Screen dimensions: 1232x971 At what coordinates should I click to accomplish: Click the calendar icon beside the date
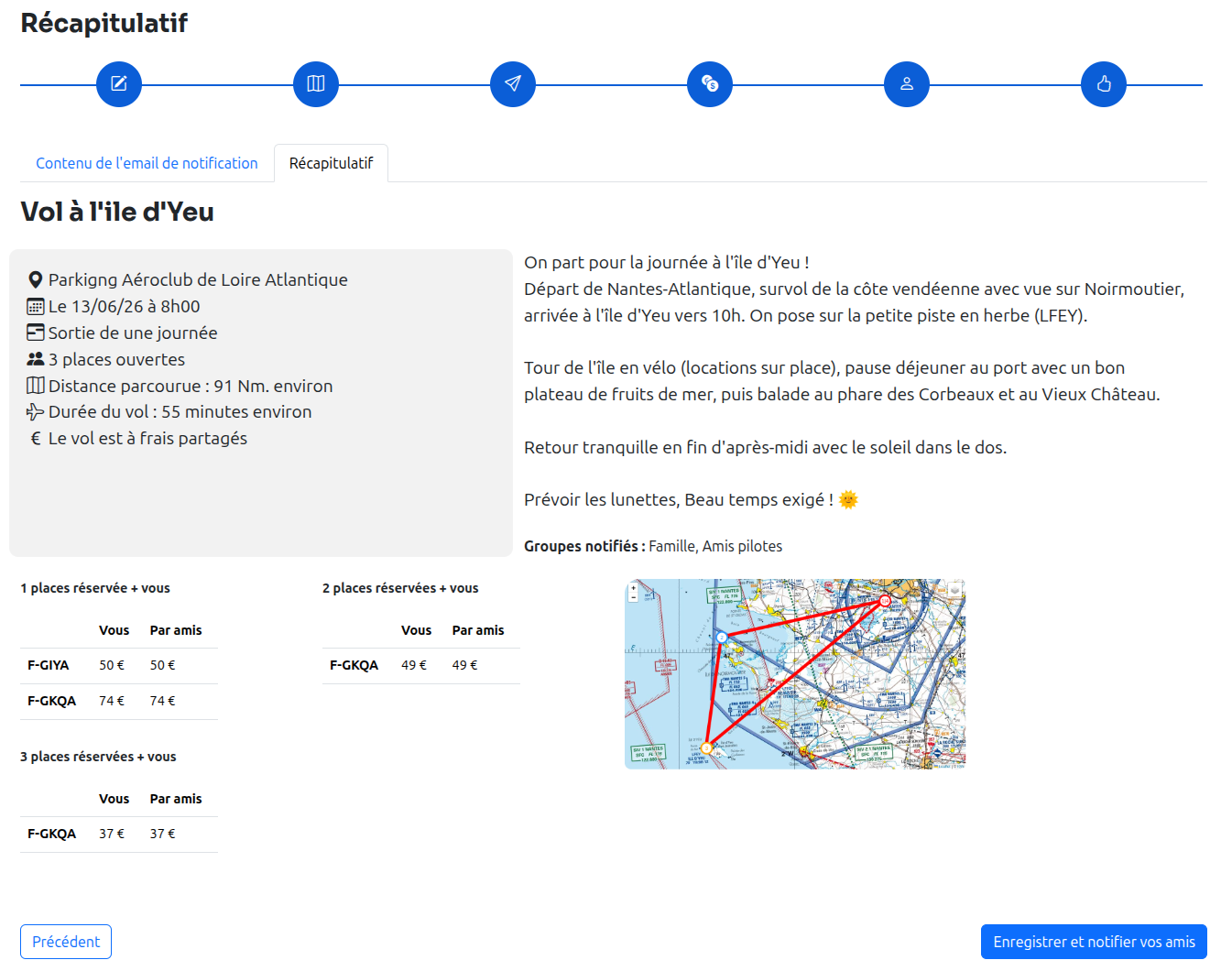point(36,307)
